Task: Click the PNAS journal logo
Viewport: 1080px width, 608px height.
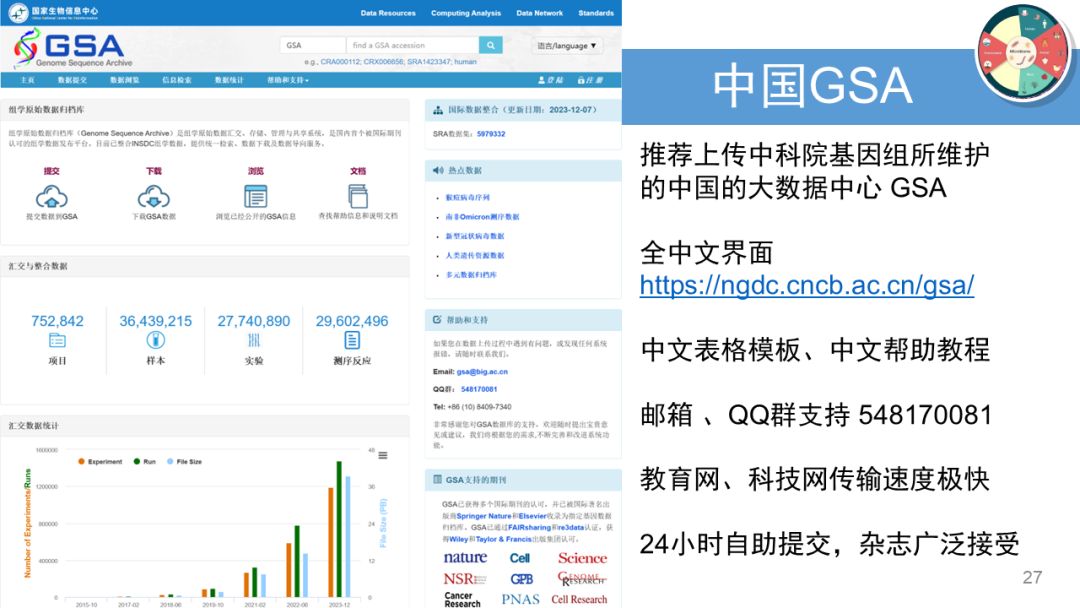Action: [520, 599]
